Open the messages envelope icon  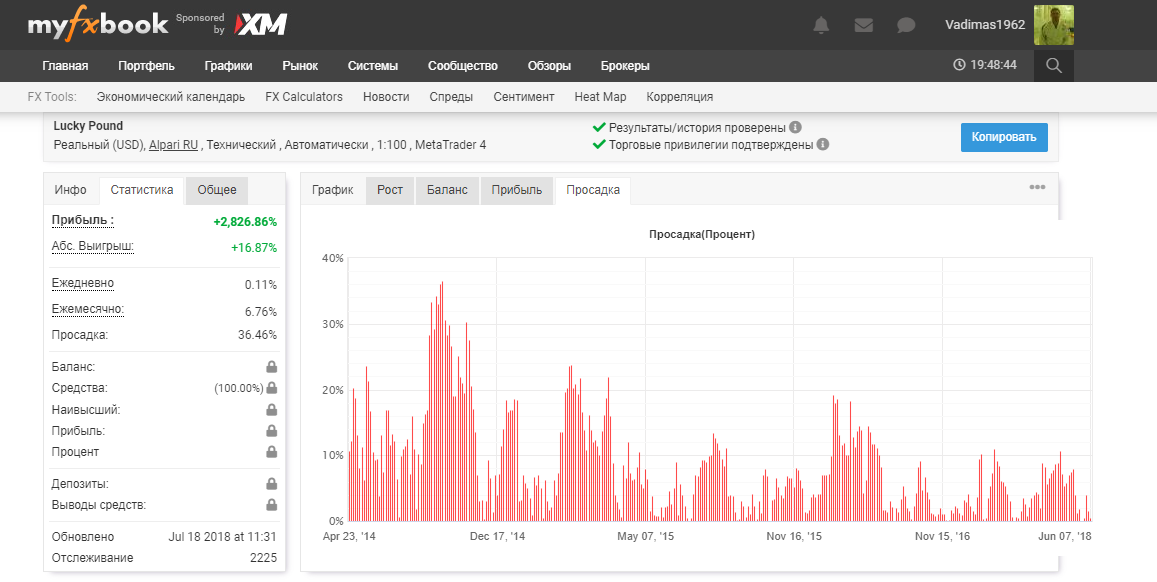(863, 25)
